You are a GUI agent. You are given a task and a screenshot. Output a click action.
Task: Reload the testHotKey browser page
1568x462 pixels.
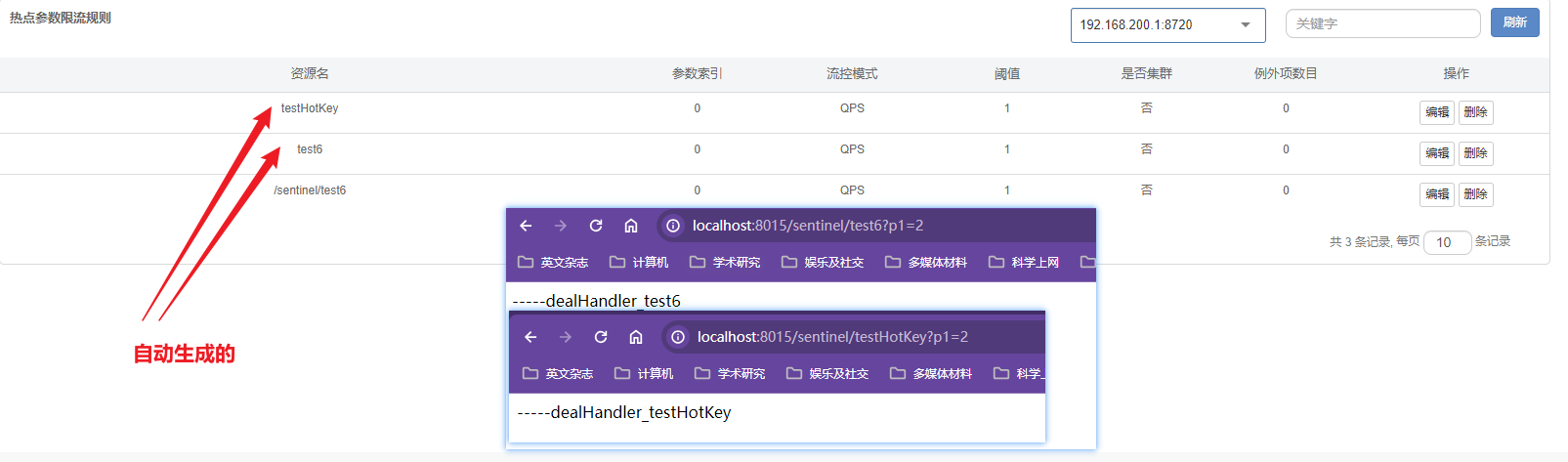point(601,337)
